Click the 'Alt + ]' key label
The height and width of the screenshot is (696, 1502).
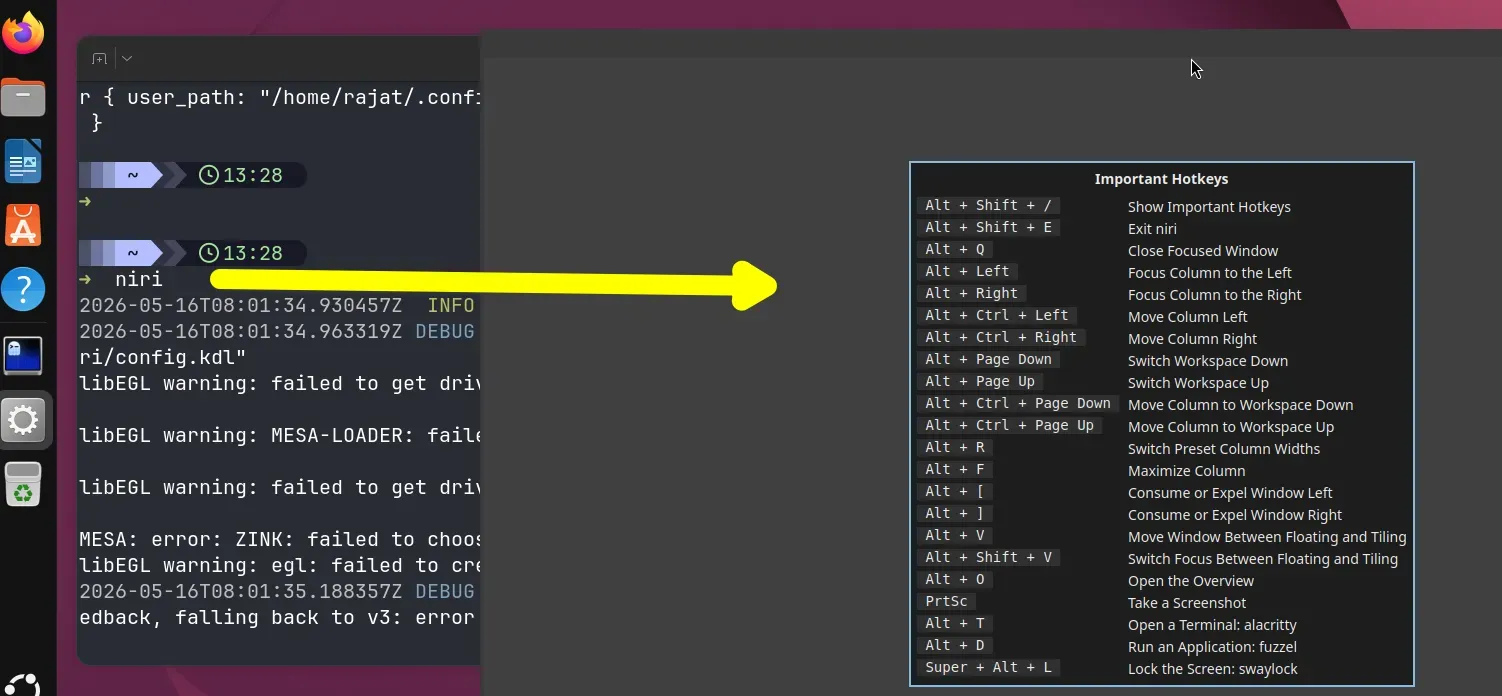954,513
